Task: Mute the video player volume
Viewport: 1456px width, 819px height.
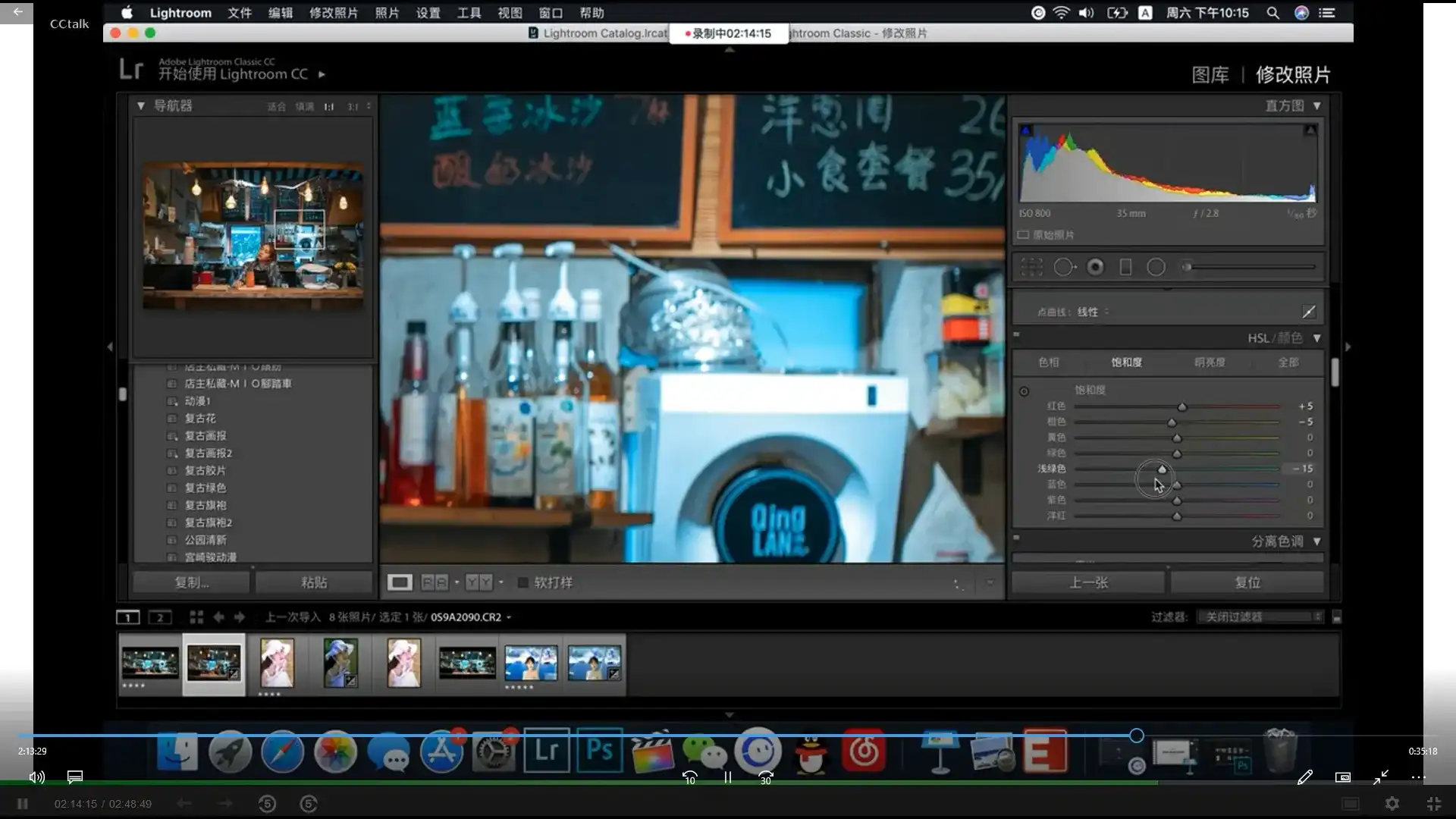Action: 36,777
